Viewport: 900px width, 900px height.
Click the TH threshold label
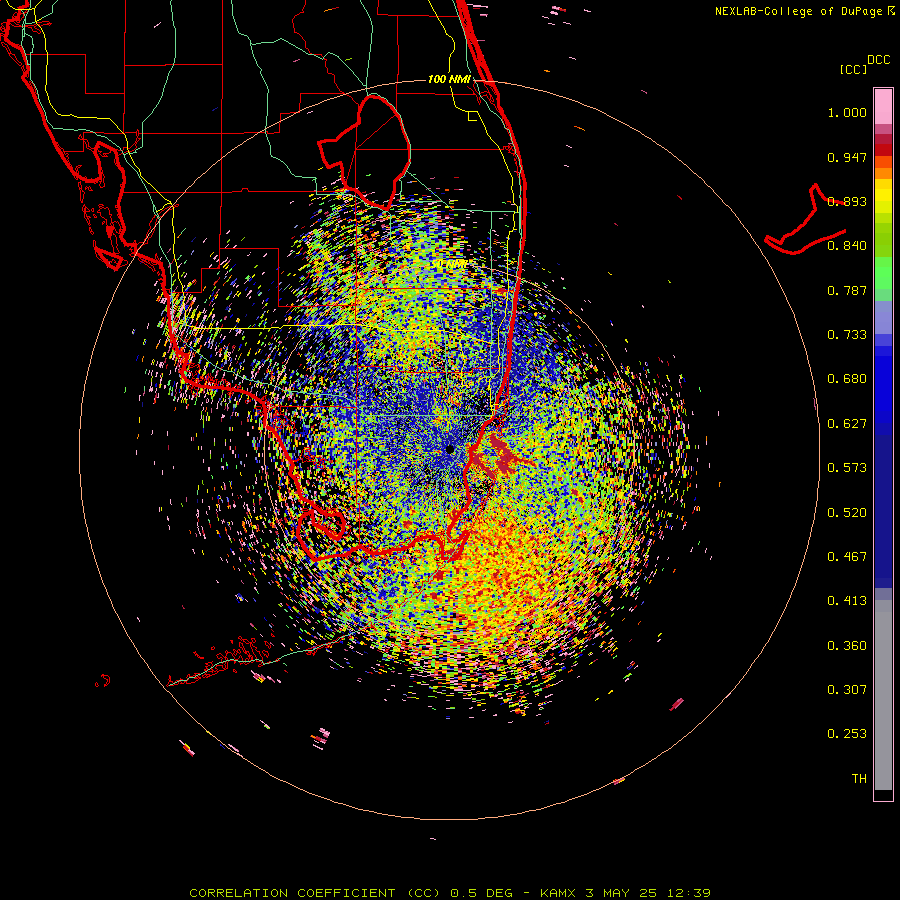[859, 779]
